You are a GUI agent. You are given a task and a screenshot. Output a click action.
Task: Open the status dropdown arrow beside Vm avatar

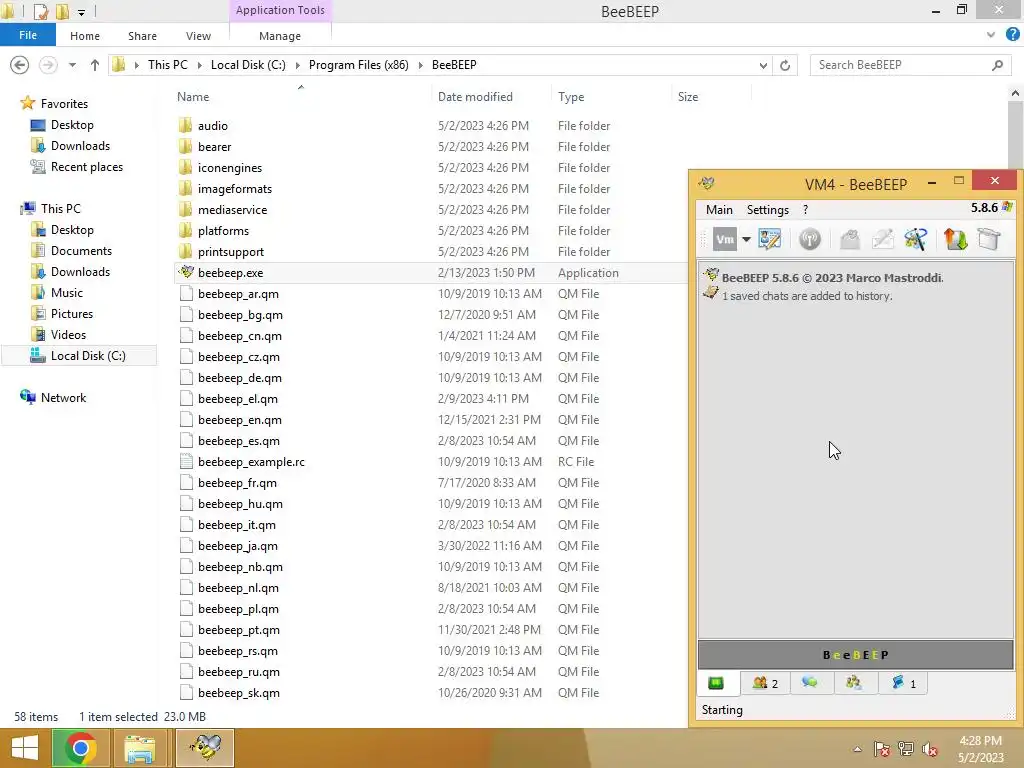pos(746,240)
